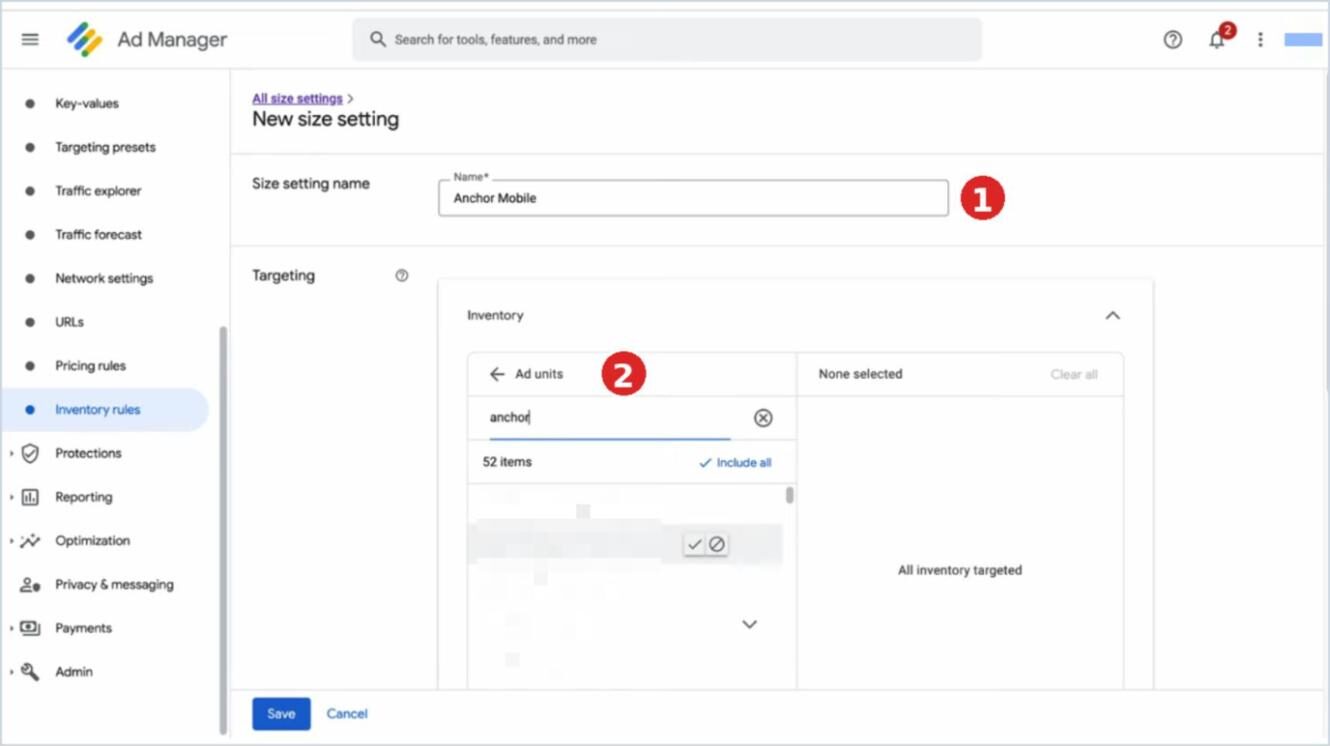Open the three-dot more options menu
The width and height of the screenshot is (1330, 746).
[1260, 40]
